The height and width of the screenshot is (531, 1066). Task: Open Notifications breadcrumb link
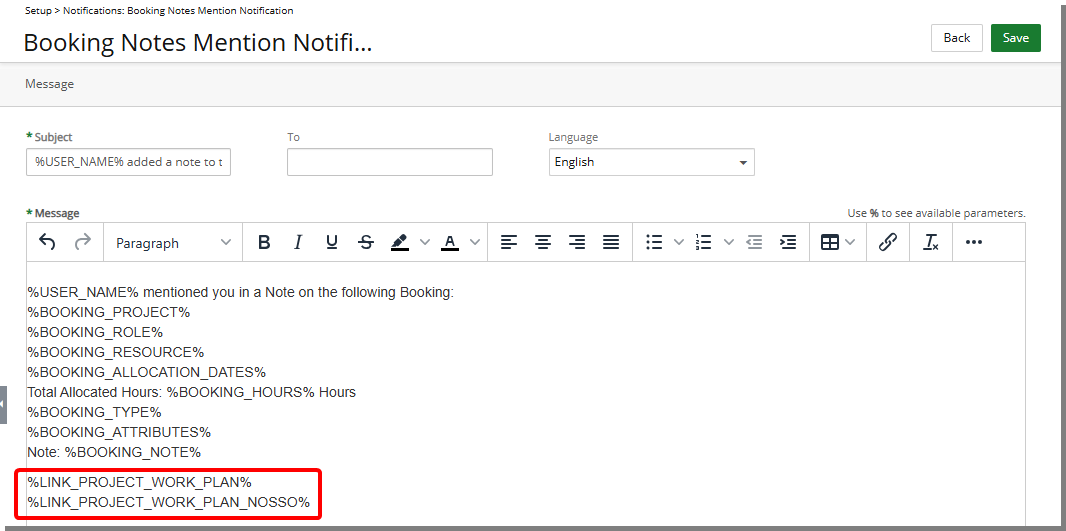[178, 11]
